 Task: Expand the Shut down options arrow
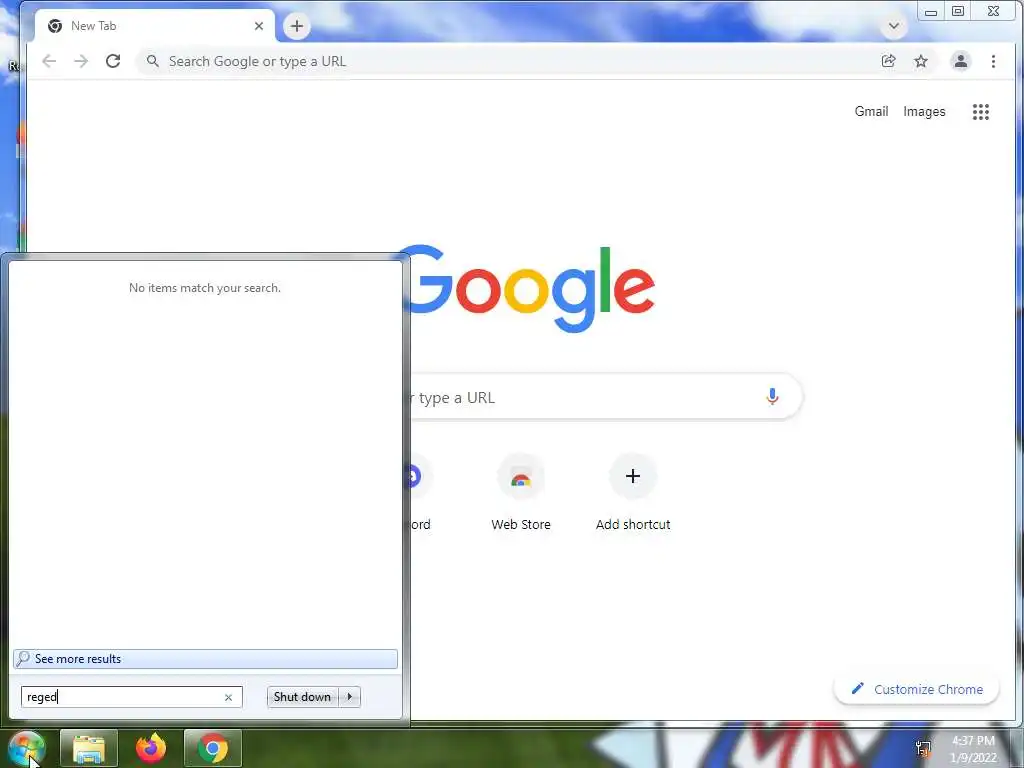(349, 697)
